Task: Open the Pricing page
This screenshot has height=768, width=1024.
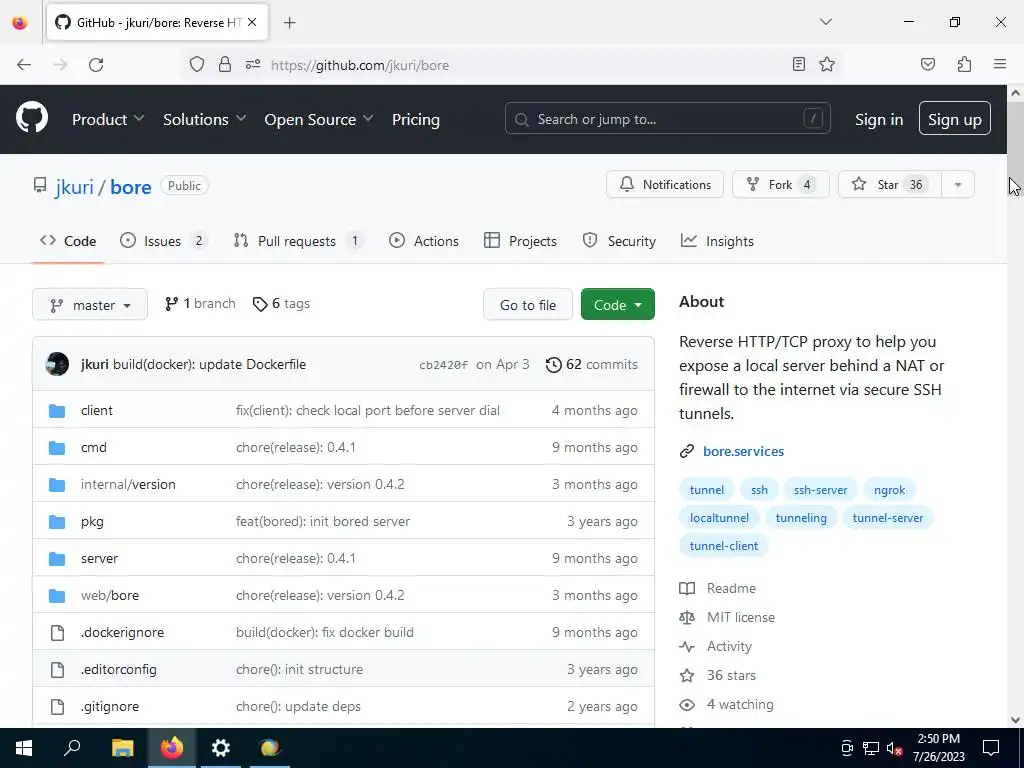Action: pyautogui.click(x=416, y=120)
